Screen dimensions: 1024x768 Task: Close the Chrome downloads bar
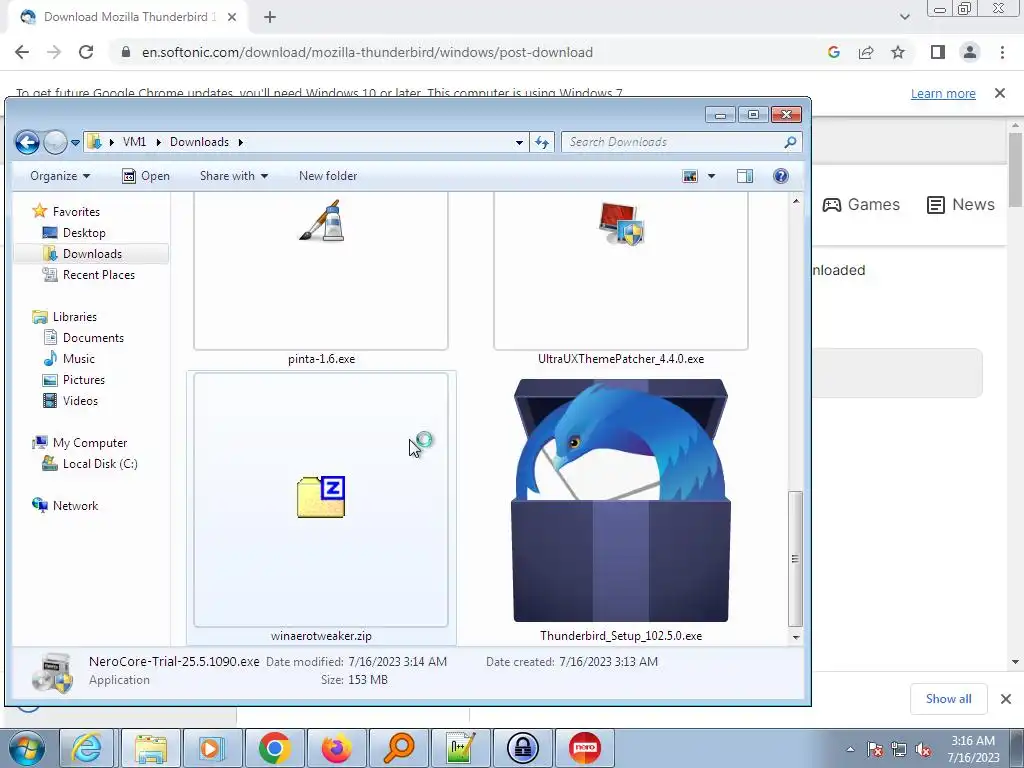pyautogui.click(x=1006, y=699)
